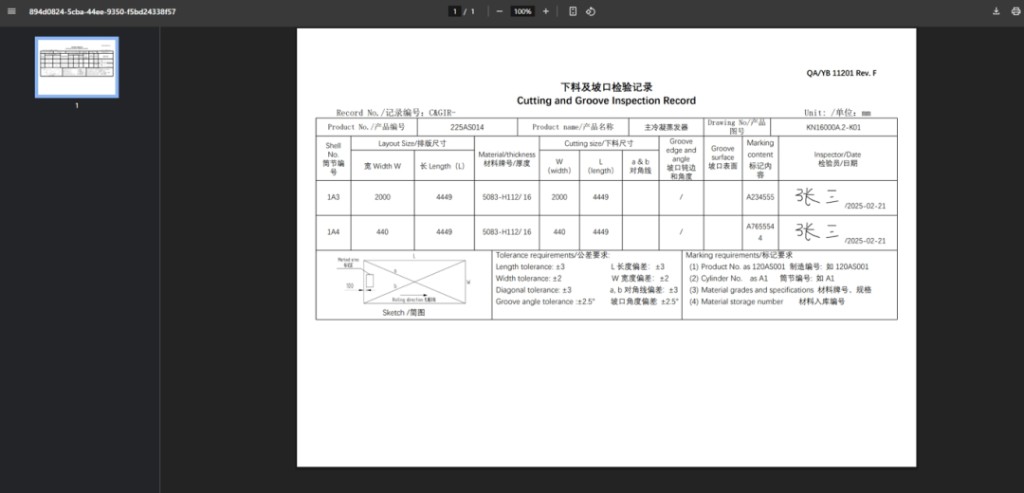Click the 'Cutting size' column header
The width and height of the screenshot is (1024, 493).
pyautogui.click(x=599, y=143)
